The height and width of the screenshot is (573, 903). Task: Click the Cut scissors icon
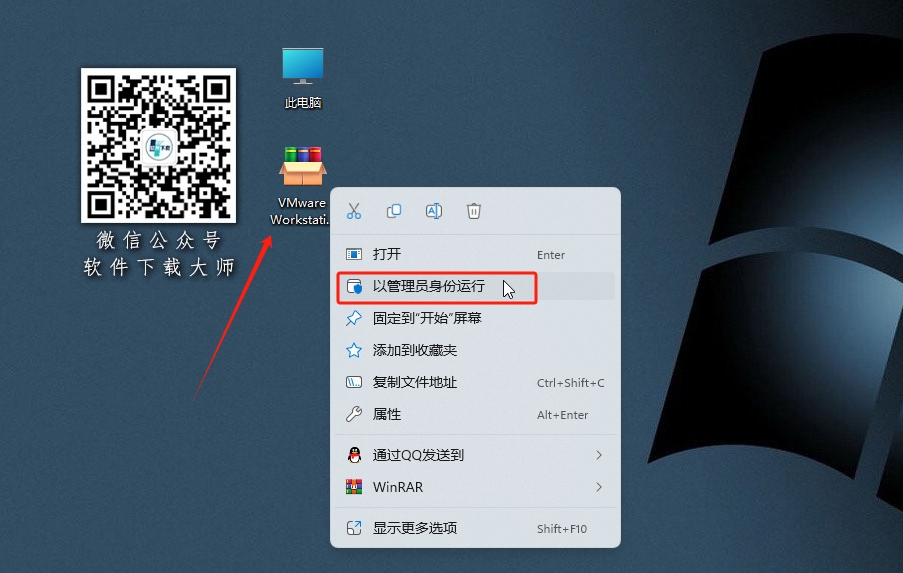(x=354, y=211)
